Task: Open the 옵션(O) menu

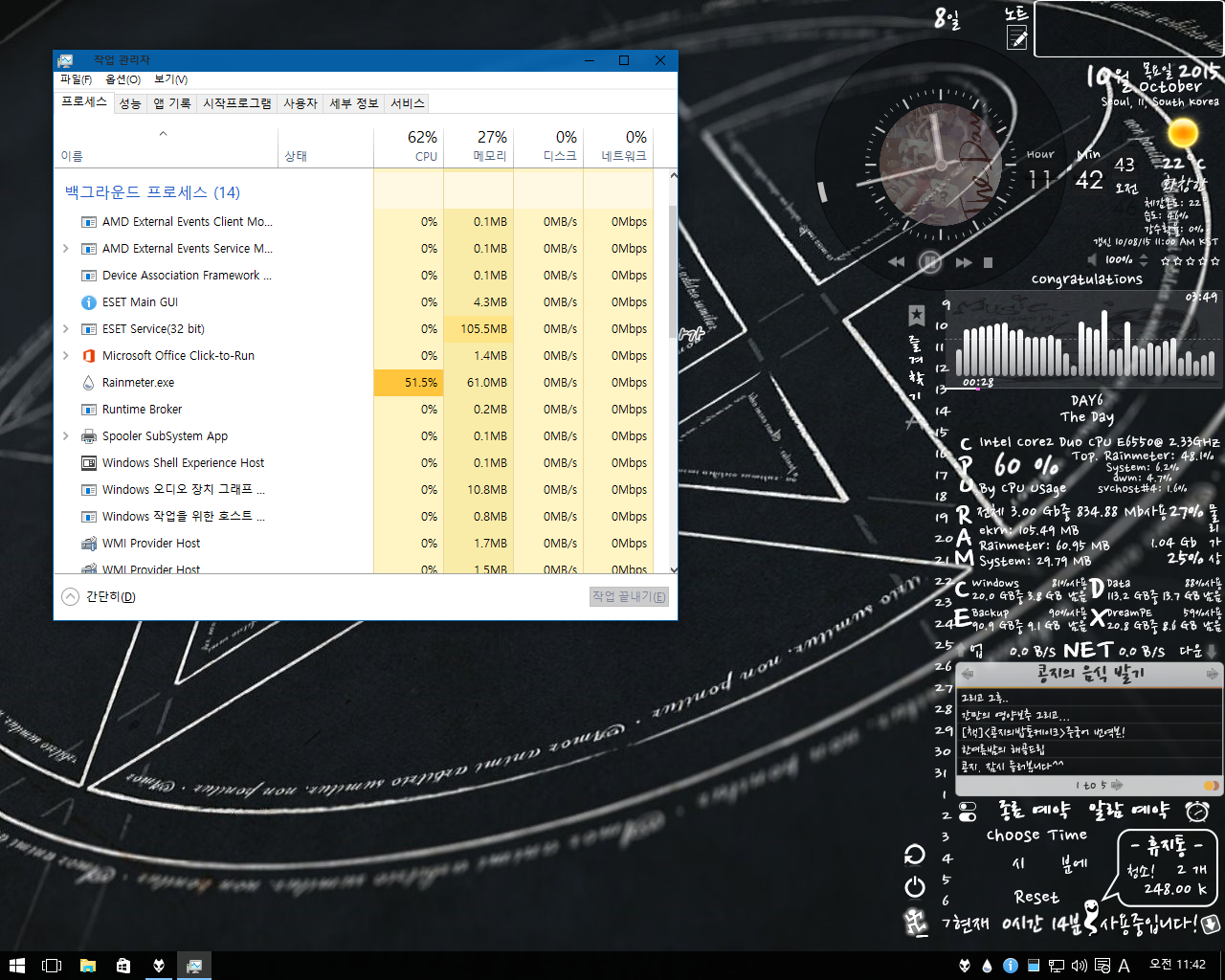Action: coord(122,79)
